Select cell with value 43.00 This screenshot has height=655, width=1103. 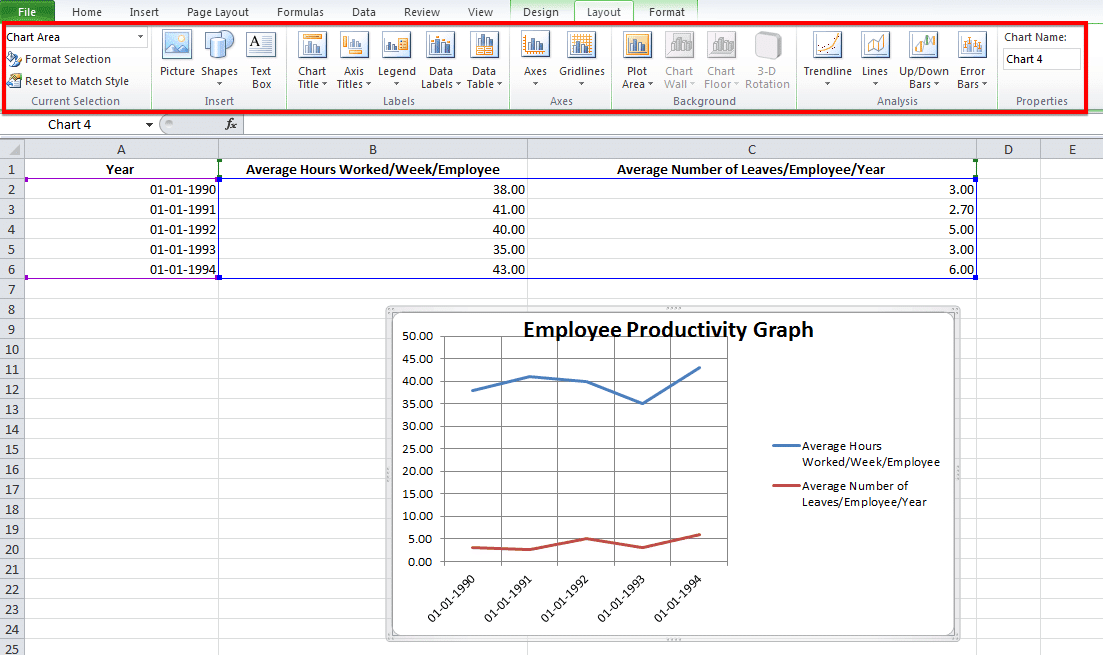coord(373,269)
